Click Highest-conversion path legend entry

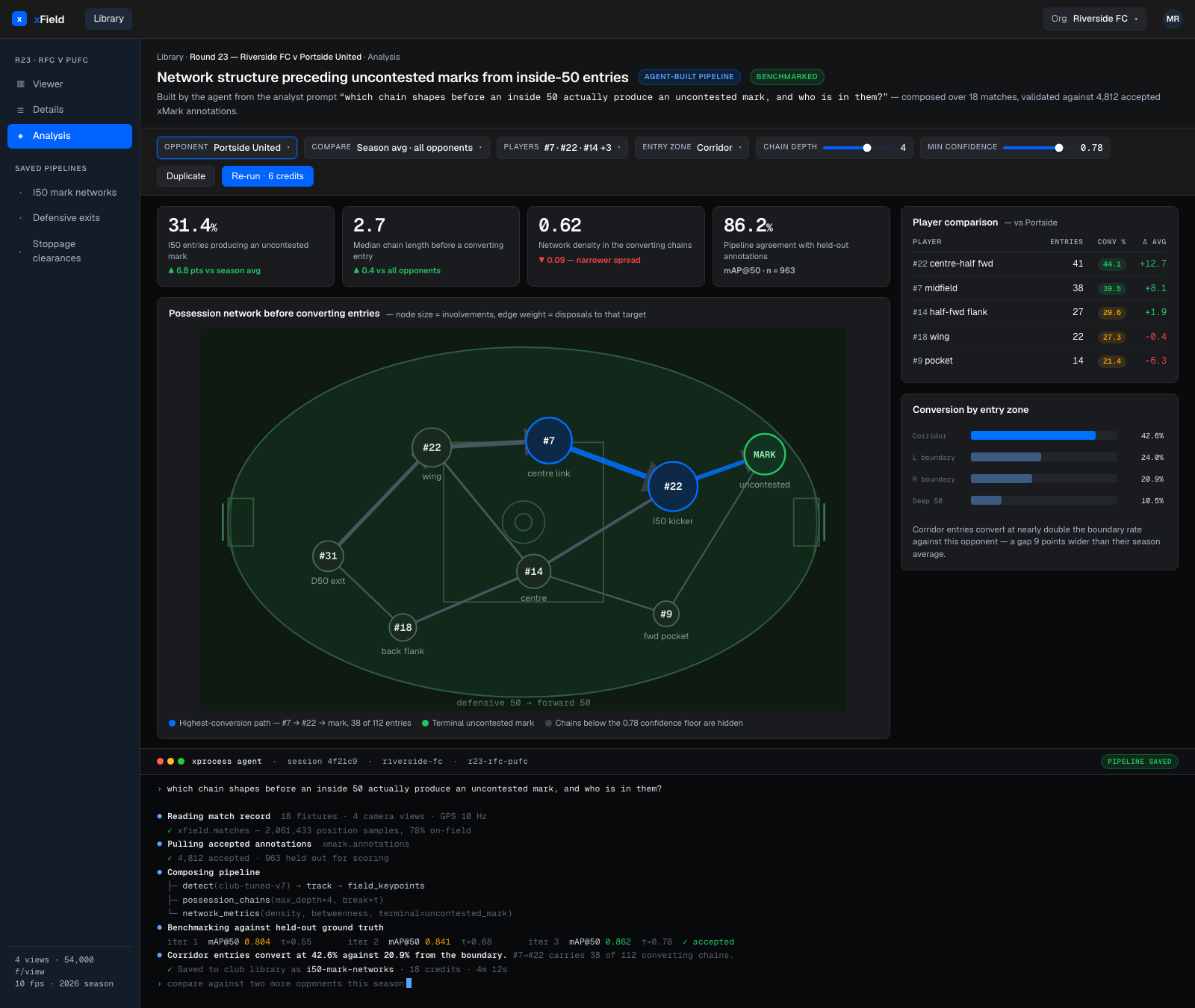coord(290,723)
